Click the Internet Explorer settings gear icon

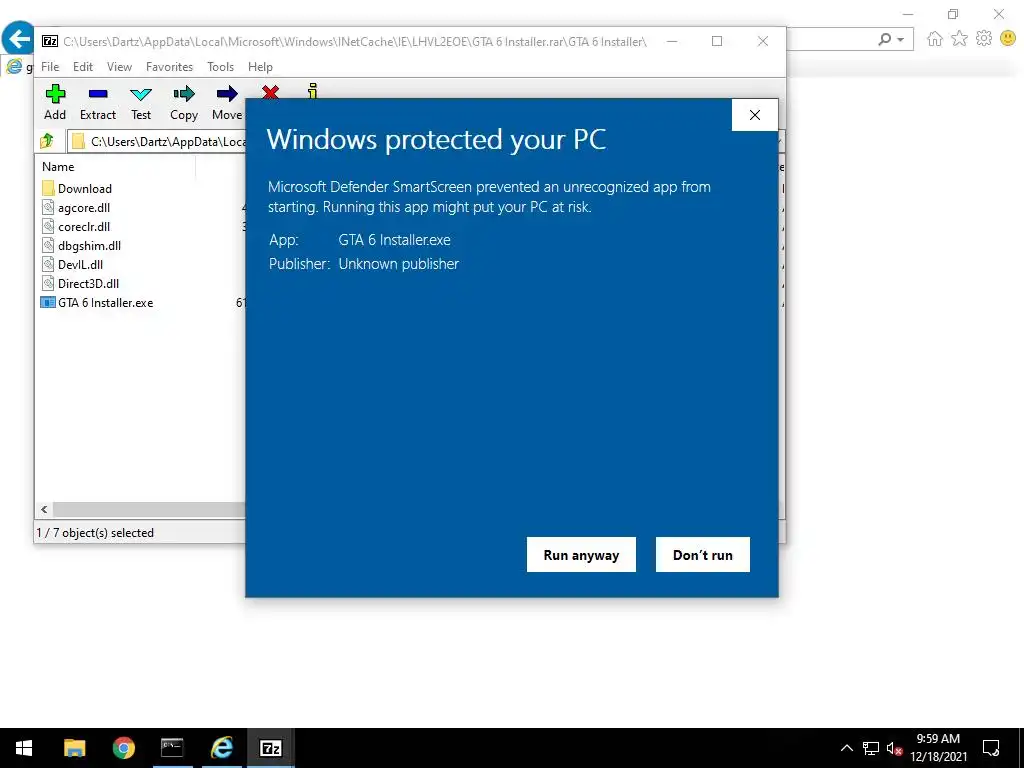(x=984, y=39)
